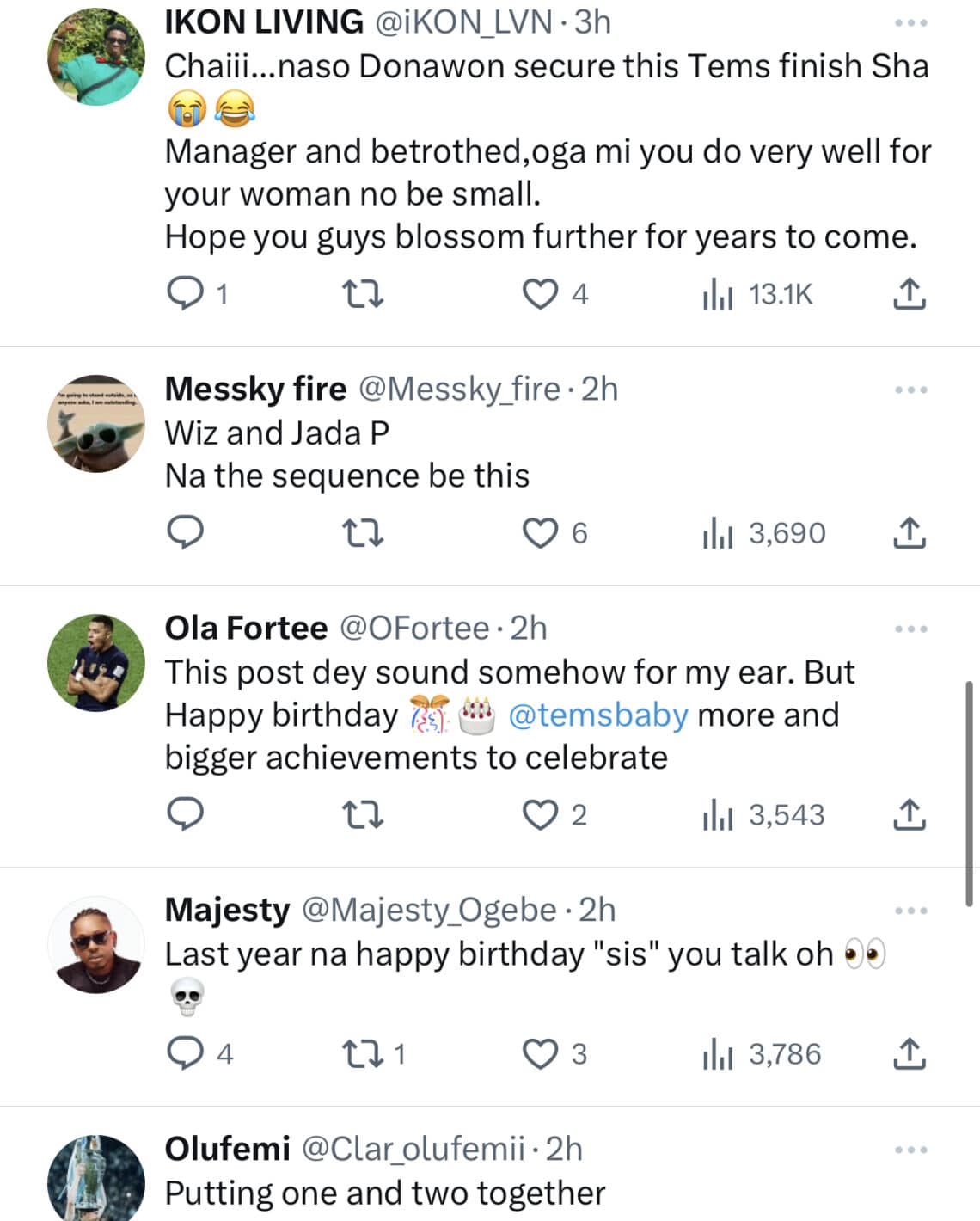Share IKON LIVING's tweet

click(909, 294)
